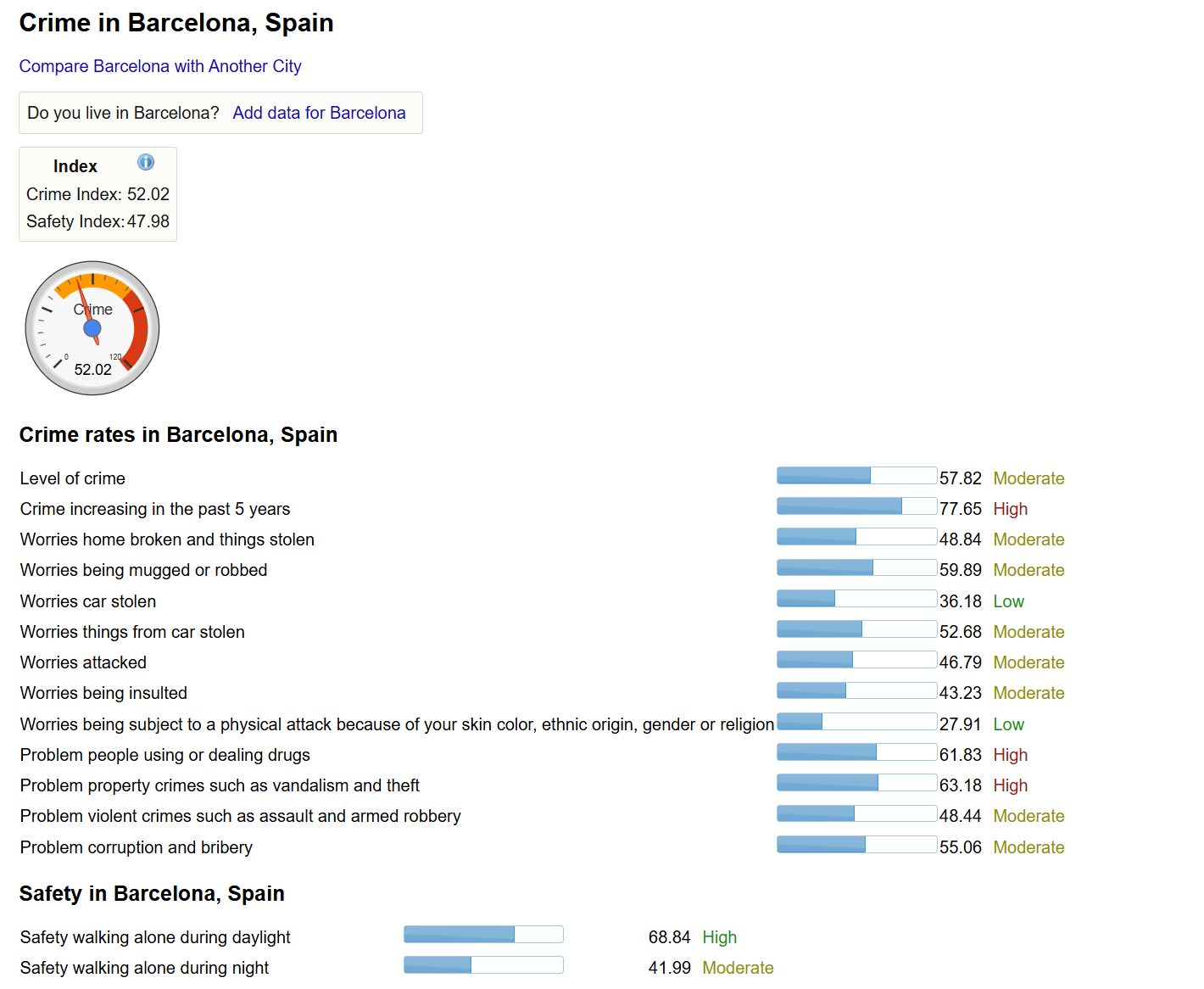1204x989 pixels.
Task: Click the Safety Index 47.98 value
Action: click(148, 221)
